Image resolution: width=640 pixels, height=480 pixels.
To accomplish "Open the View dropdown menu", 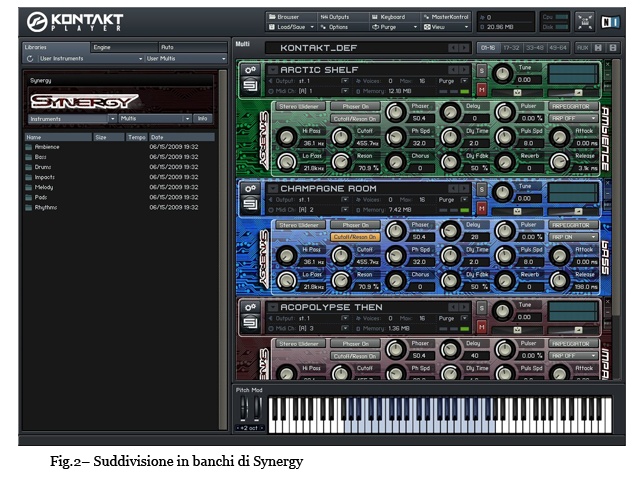I will click(x=446, y=27).
